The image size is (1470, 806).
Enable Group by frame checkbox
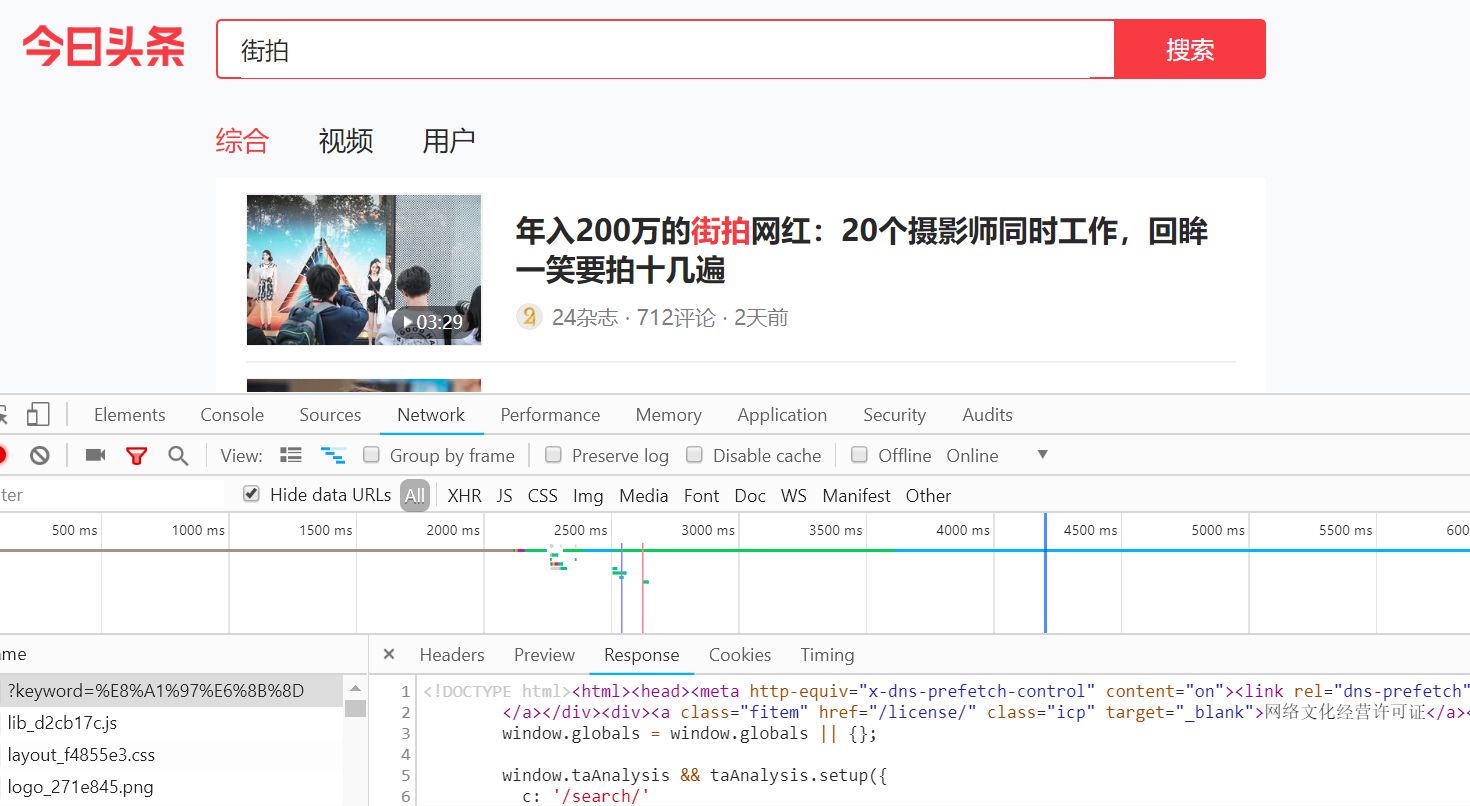372,455
